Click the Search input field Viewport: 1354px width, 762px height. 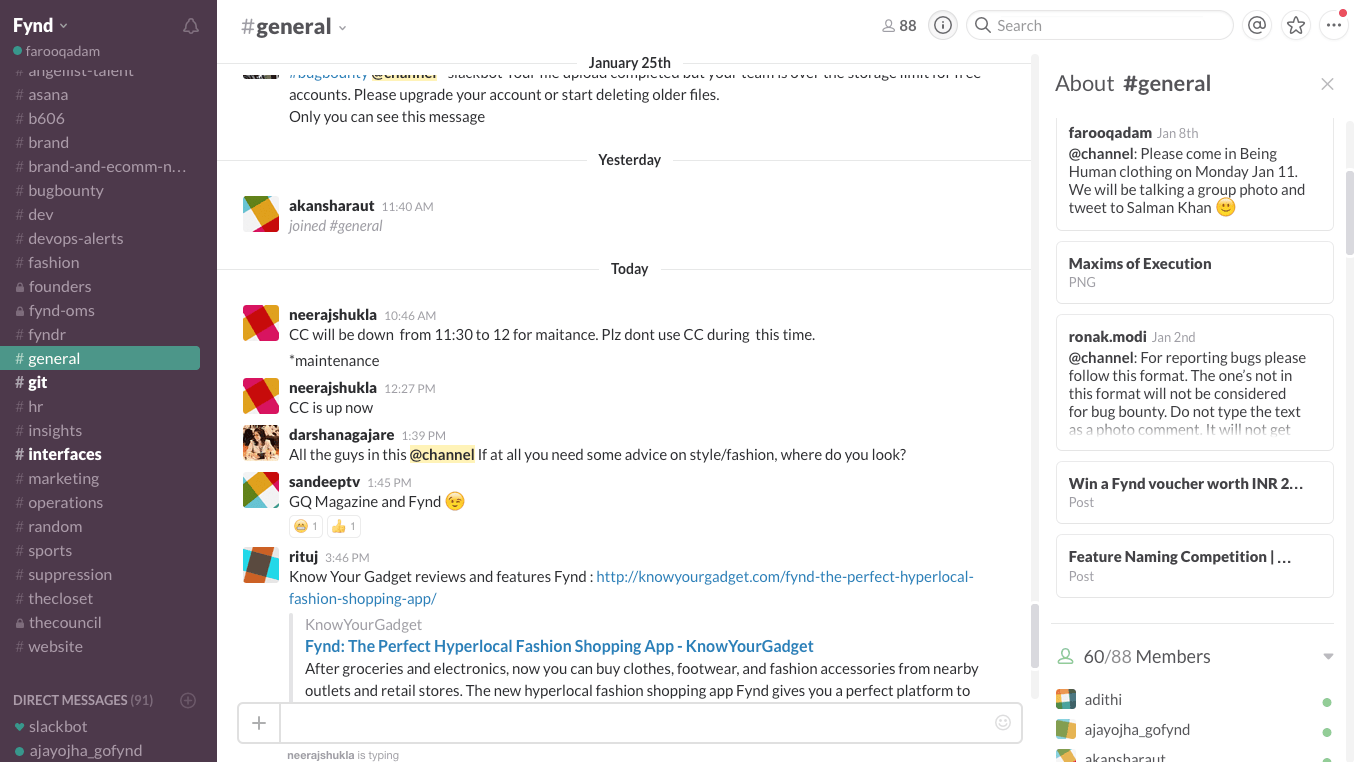(x=1100, y=26)
